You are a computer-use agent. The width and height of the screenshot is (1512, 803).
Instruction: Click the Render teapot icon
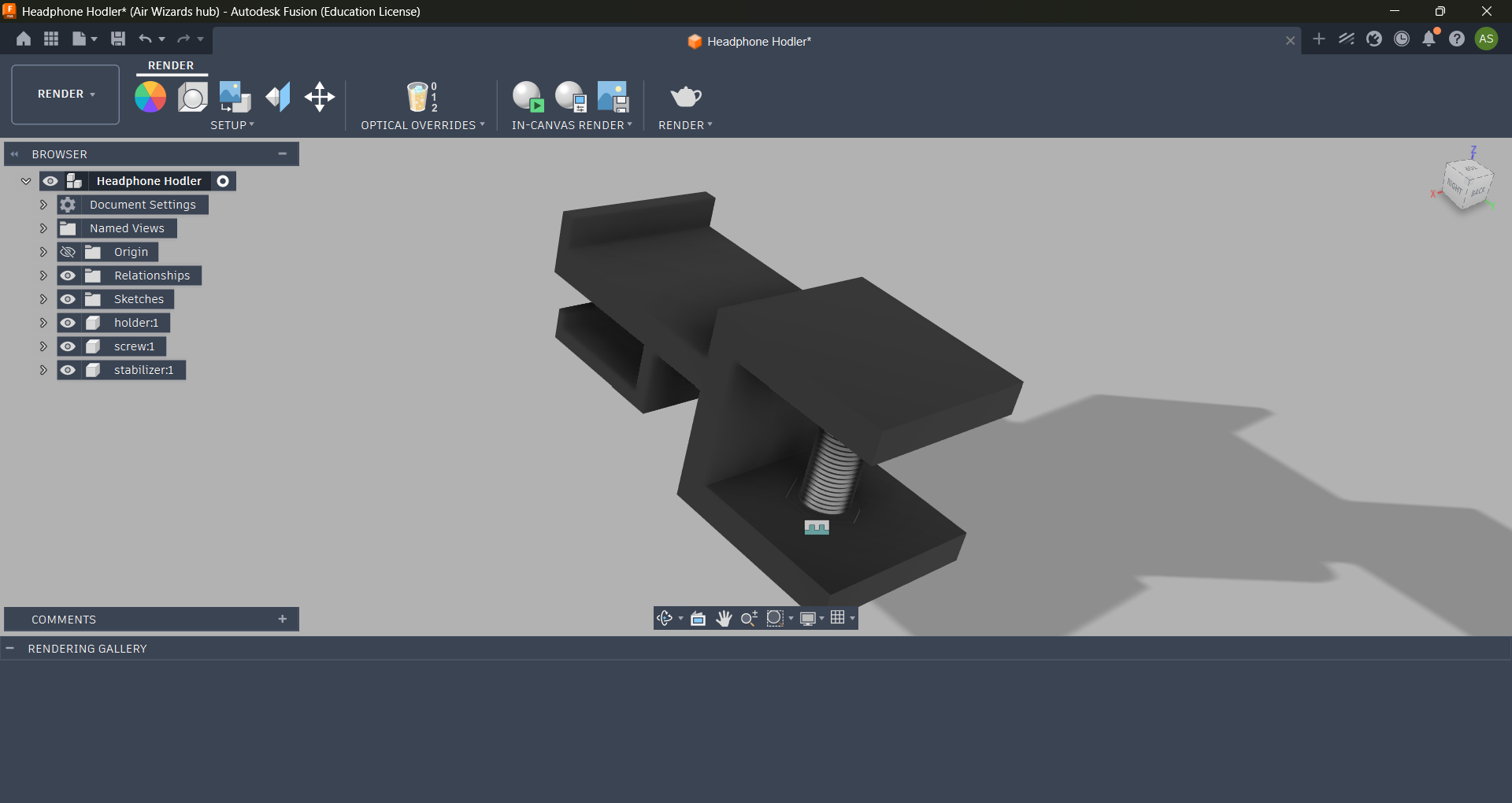point(686,97)
